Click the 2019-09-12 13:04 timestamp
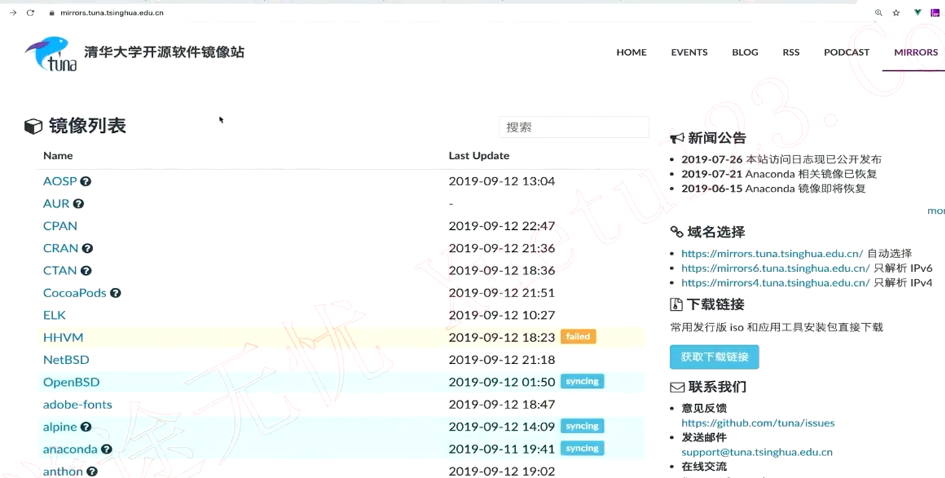 click(x=501, y=181)
